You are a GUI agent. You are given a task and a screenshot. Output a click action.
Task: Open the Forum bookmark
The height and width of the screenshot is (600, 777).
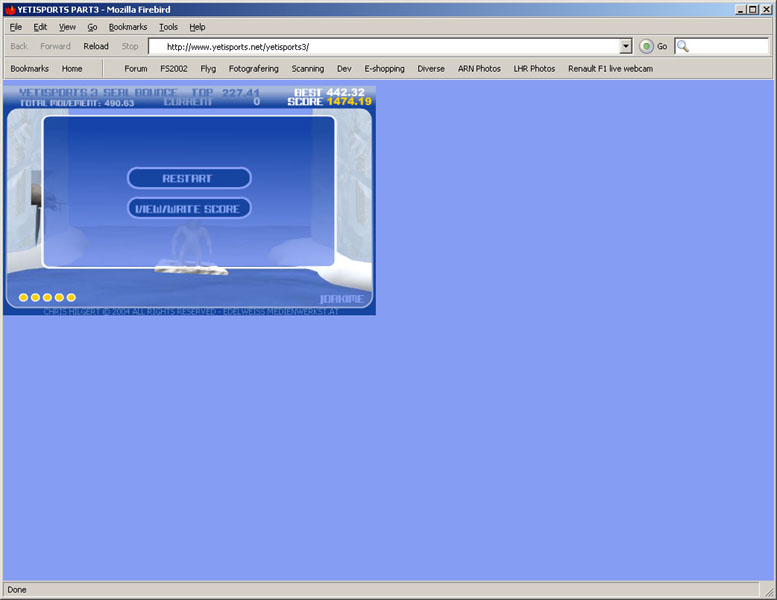coord(136,68)
